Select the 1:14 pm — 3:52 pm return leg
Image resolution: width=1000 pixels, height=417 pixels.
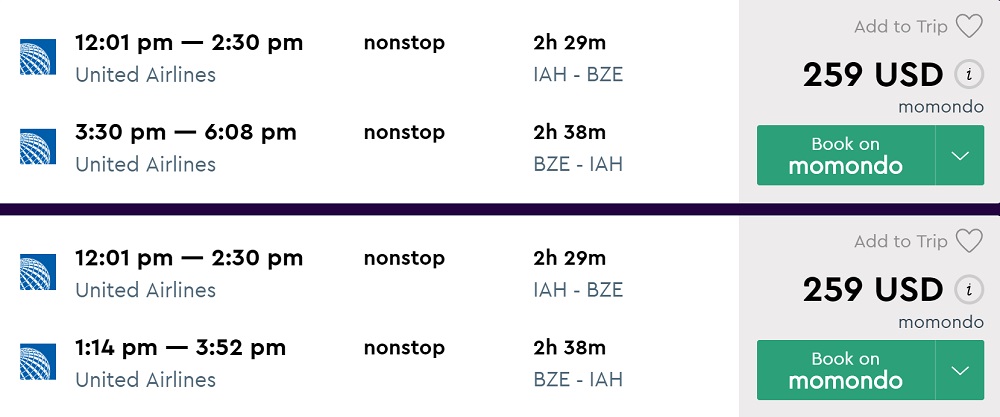[180, 348]
